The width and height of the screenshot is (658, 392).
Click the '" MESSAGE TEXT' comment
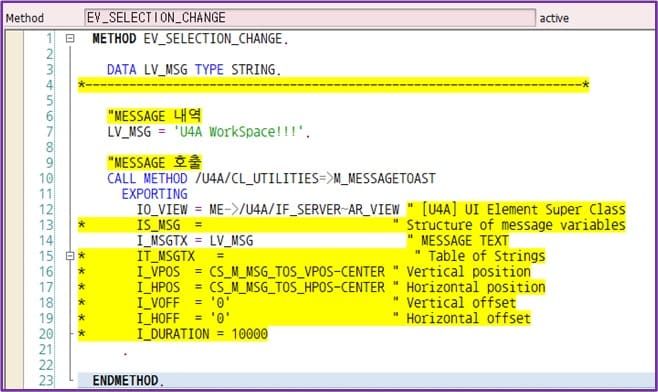coord(458,240)
